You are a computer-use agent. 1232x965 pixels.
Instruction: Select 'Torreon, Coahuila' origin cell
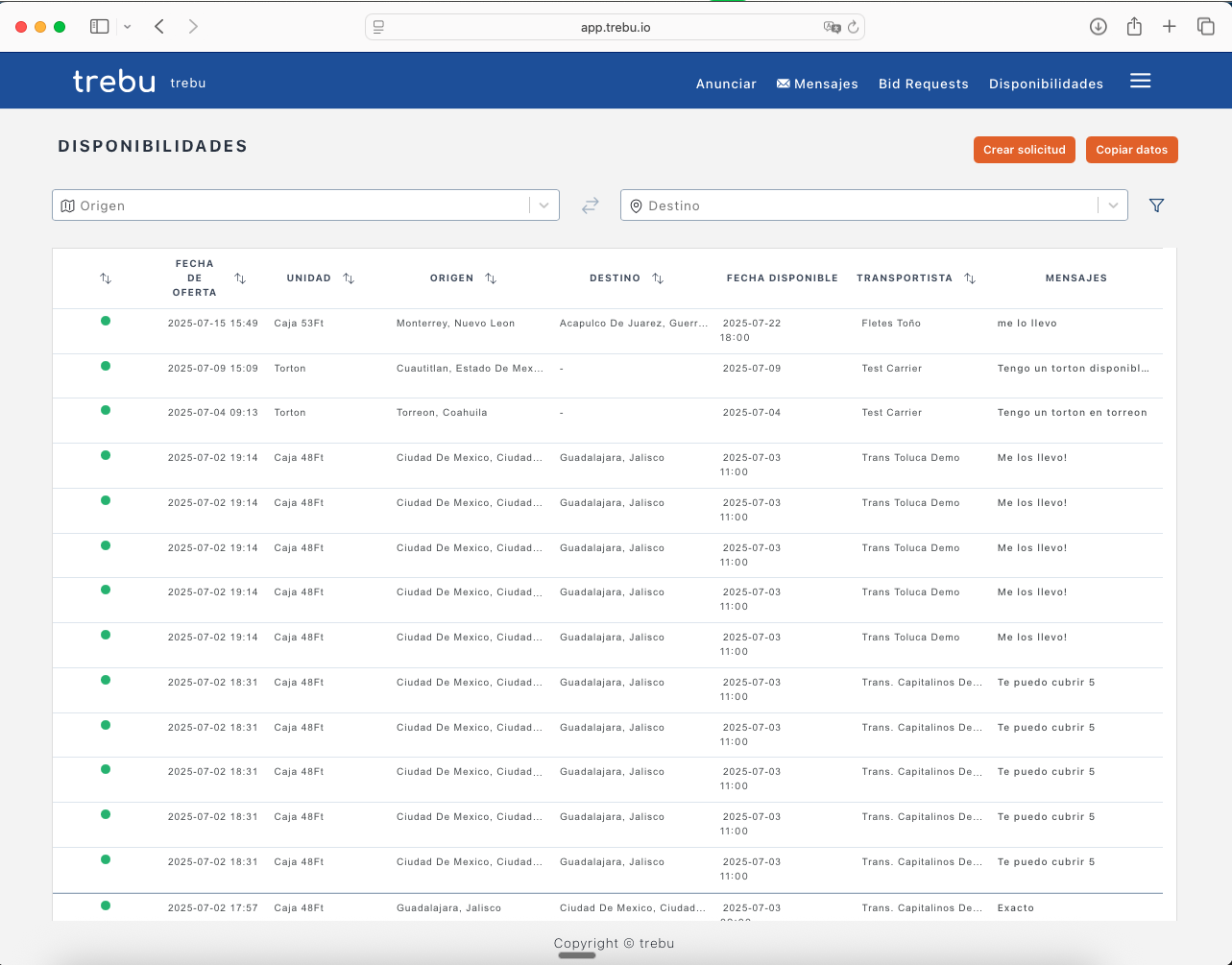(442, 413)
